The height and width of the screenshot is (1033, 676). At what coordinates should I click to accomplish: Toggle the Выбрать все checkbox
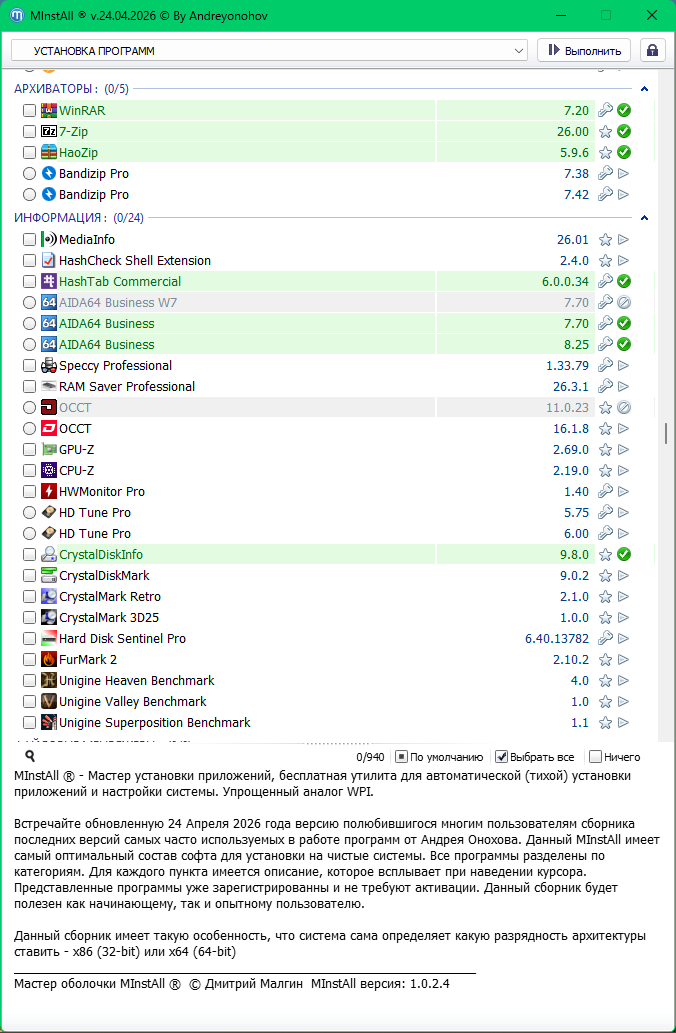tap(503, 757)
